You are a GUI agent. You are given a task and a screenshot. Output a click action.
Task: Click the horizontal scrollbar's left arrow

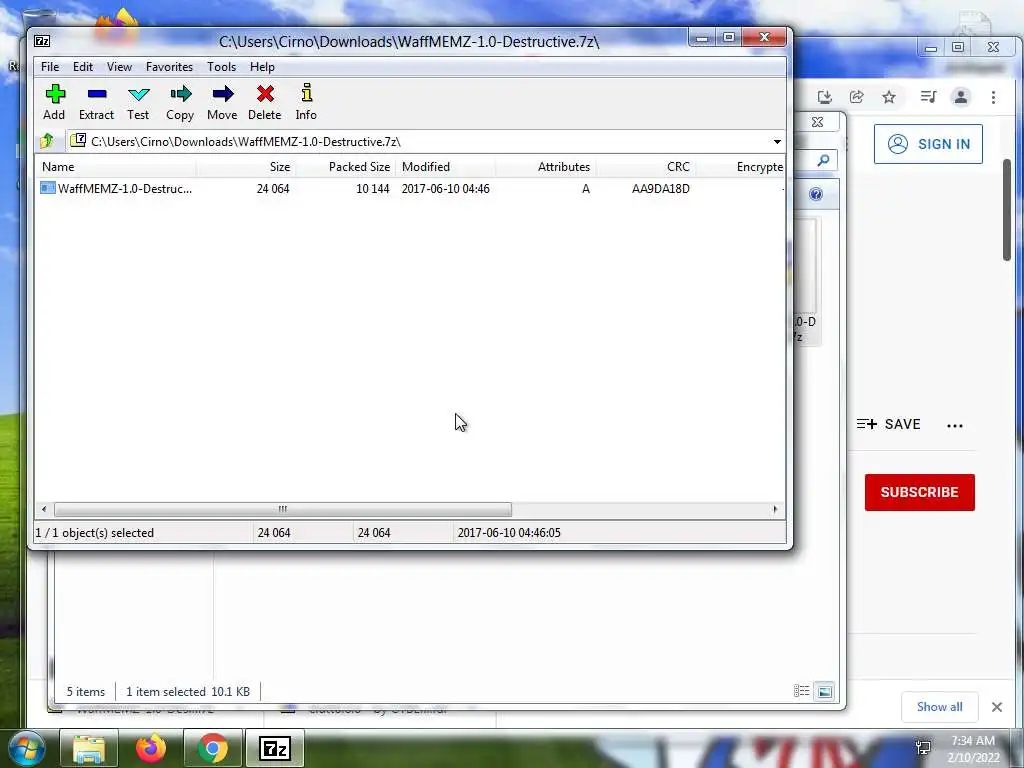pos(44,509)
